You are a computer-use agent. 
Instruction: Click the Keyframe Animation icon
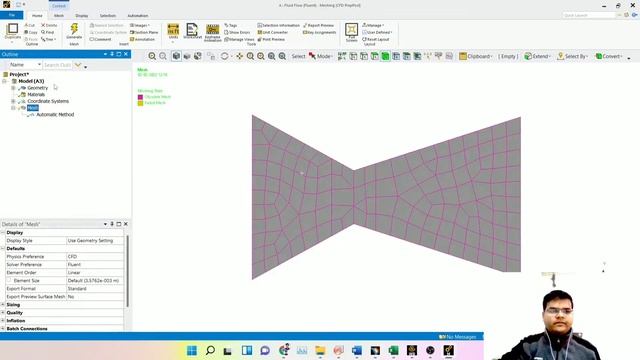pyautogui.click(x=212, y=29)
